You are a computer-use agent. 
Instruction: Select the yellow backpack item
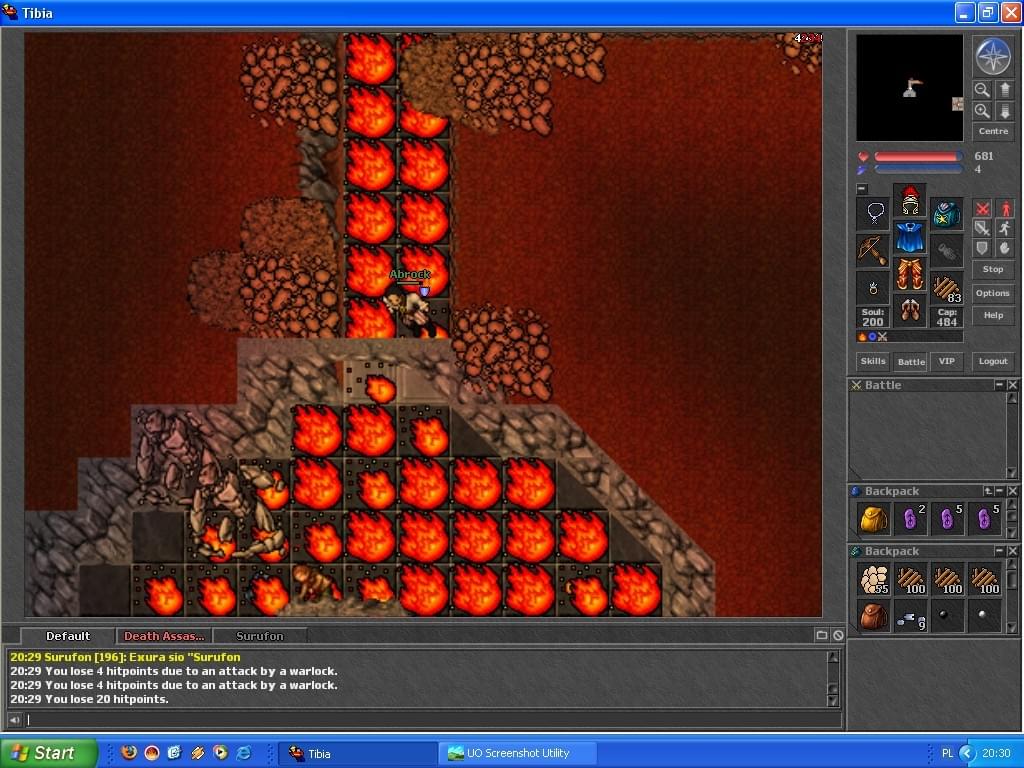(x=873, y=519)
